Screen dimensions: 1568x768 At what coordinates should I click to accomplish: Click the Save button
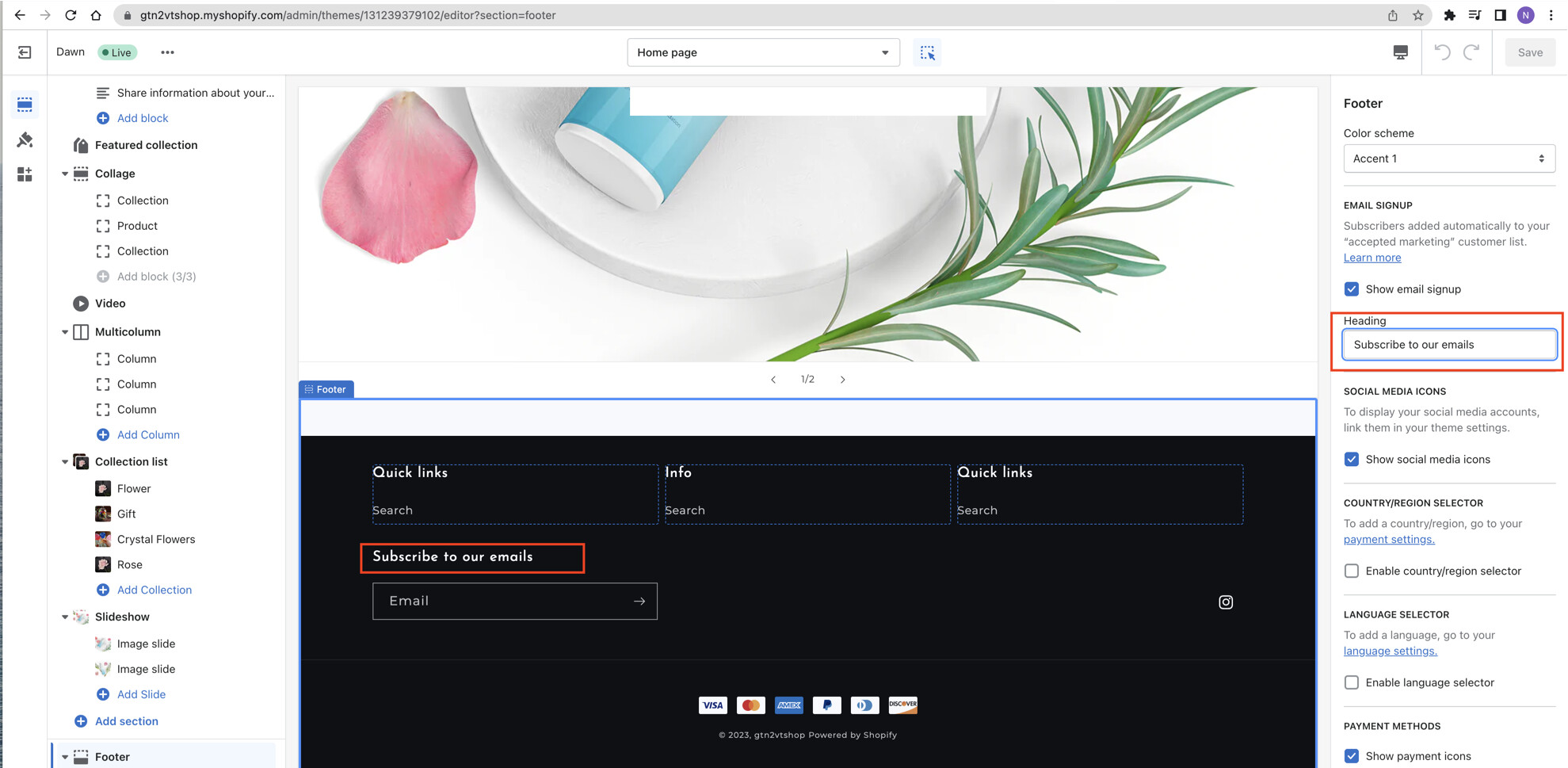[1530, 52]
